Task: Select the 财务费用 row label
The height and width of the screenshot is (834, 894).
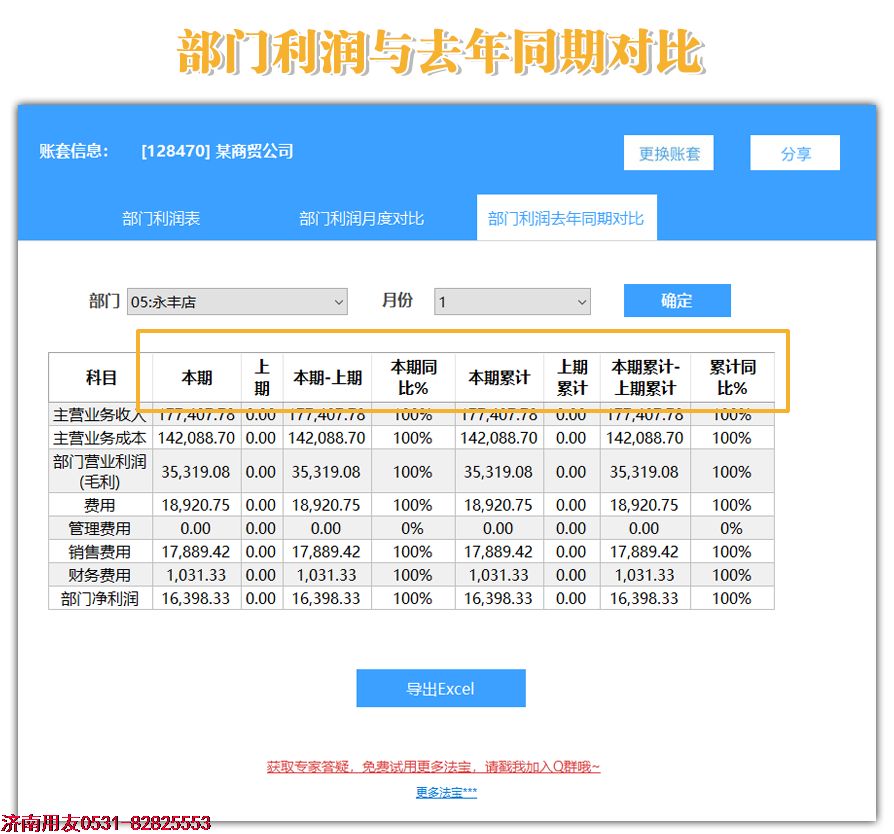Action: pyautogui.click(x=100, y=575)
